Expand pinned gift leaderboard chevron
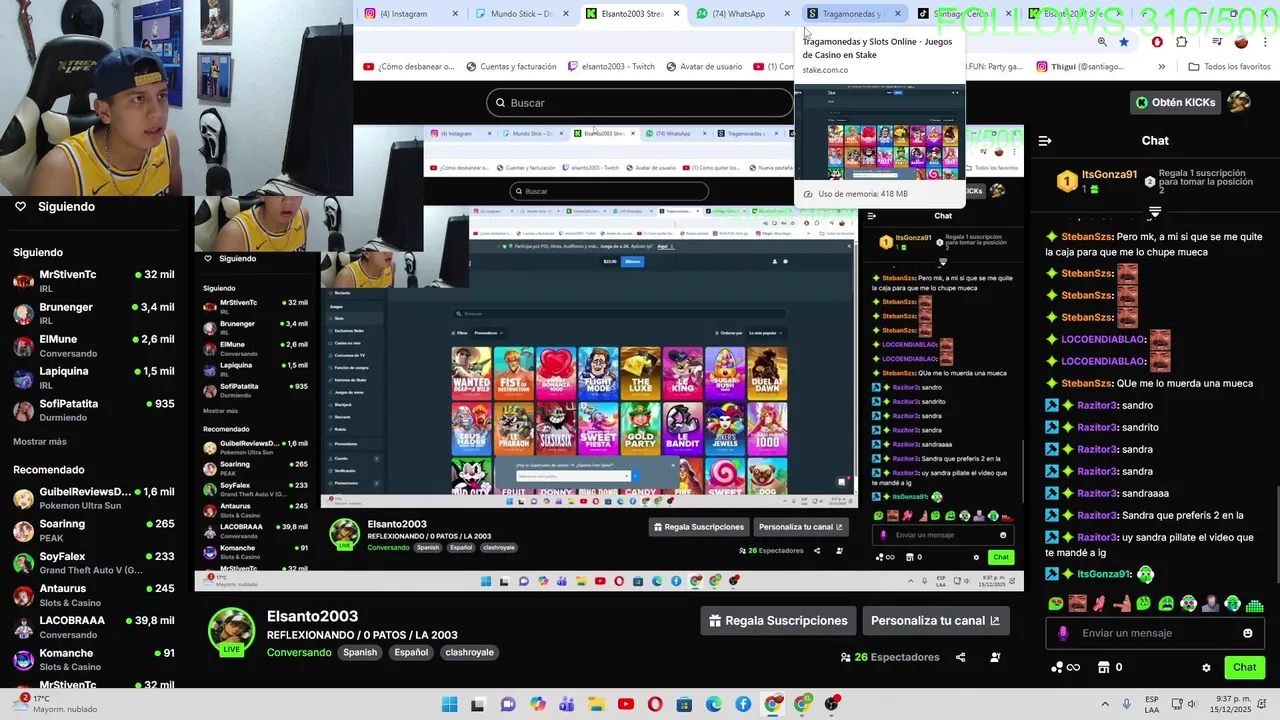Screen dimensions: 1280x720 [x=1155, y=212]
